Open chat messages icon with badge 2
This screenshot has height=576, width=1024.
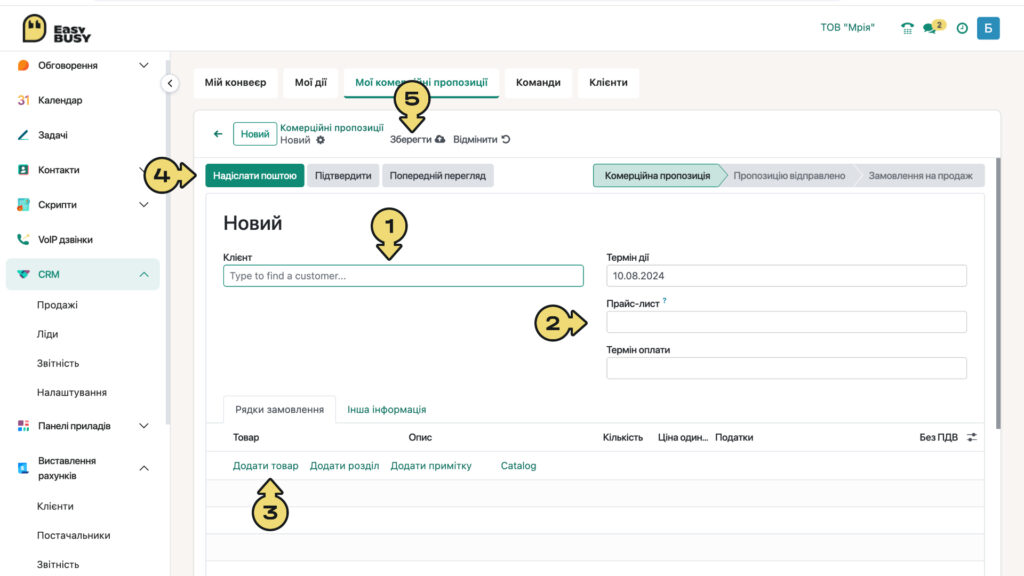tap(933, 27)
